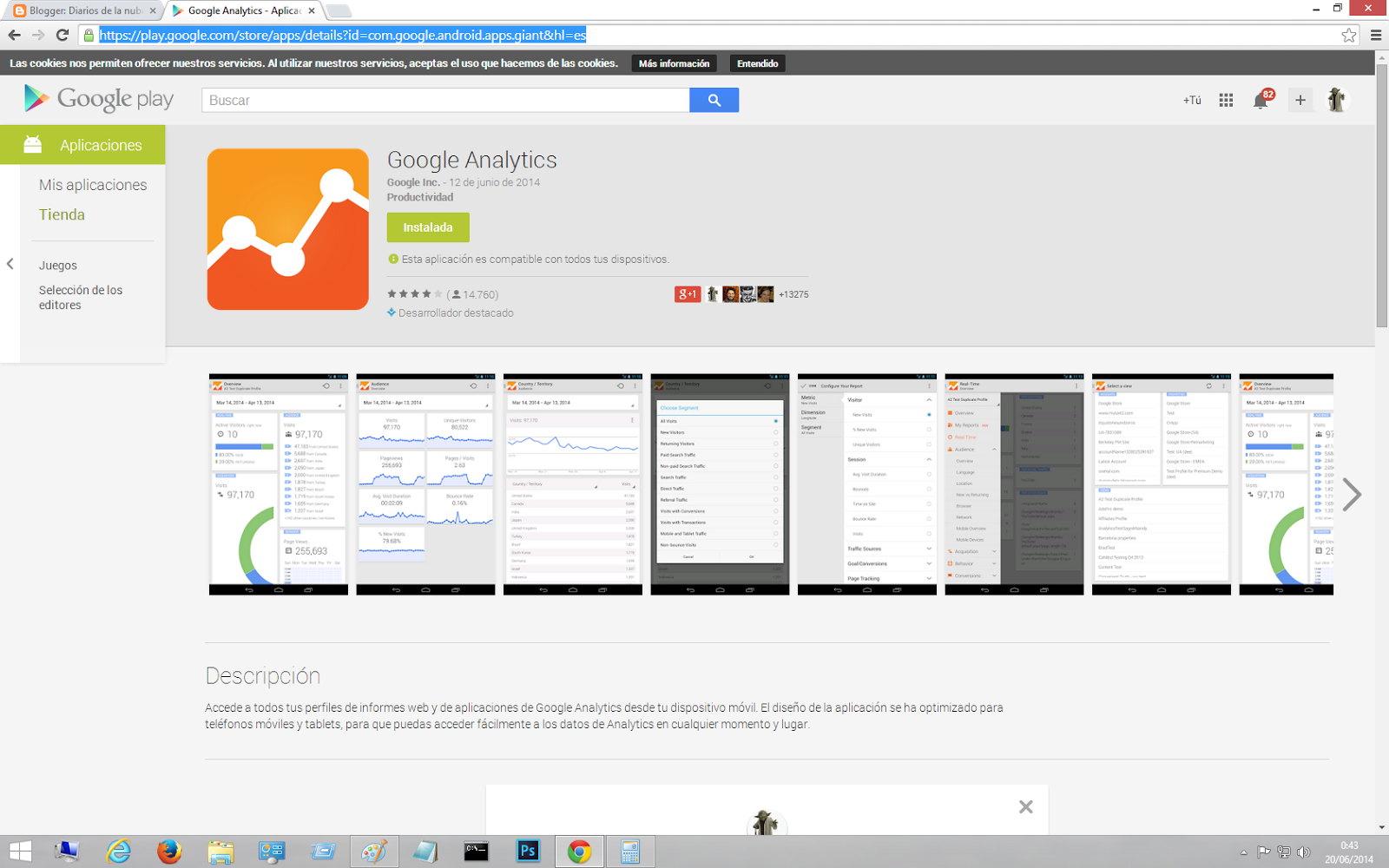Click the plus share button in header
1389x868 pixels.
[x=1300, y=100]
